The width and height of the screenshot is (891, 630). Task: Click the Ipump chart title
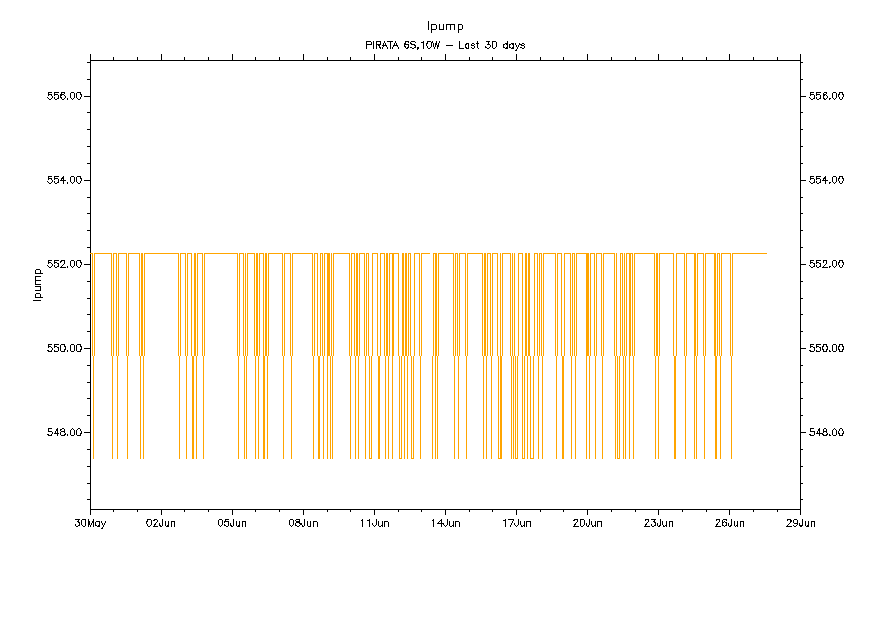point(445,26)
